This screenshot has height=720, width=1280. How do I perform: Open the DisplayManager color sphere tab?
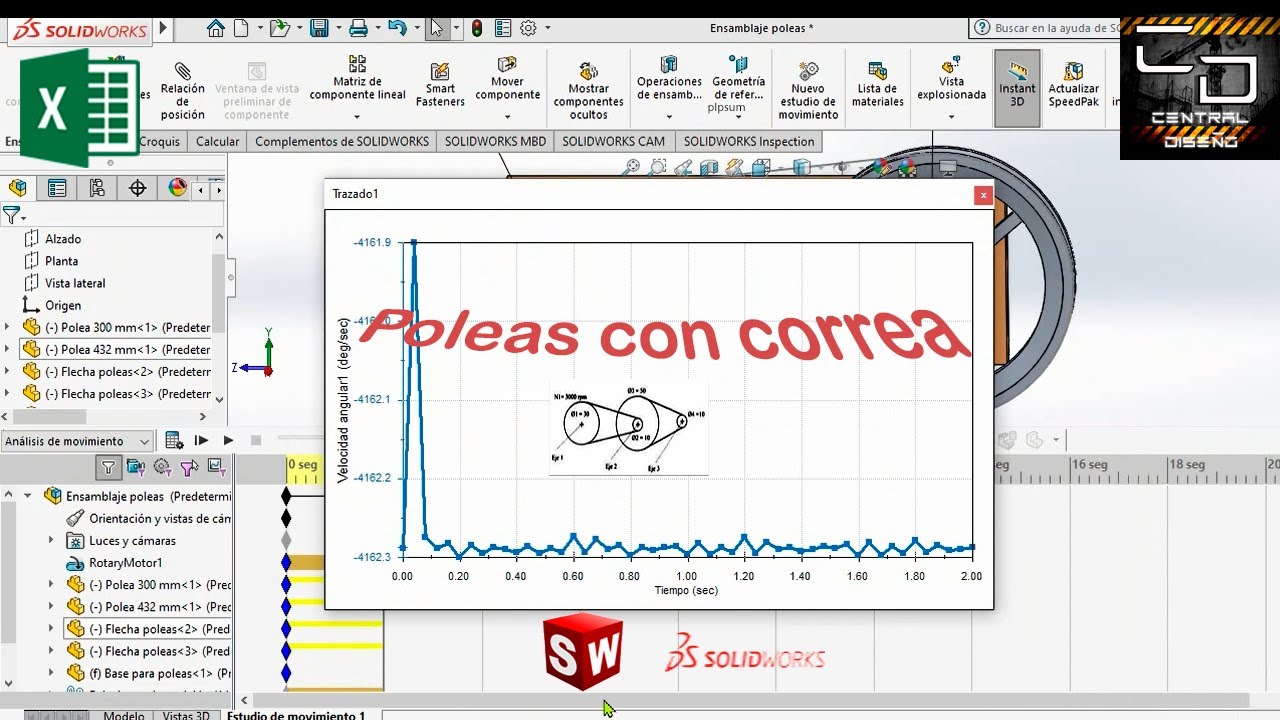177,188
